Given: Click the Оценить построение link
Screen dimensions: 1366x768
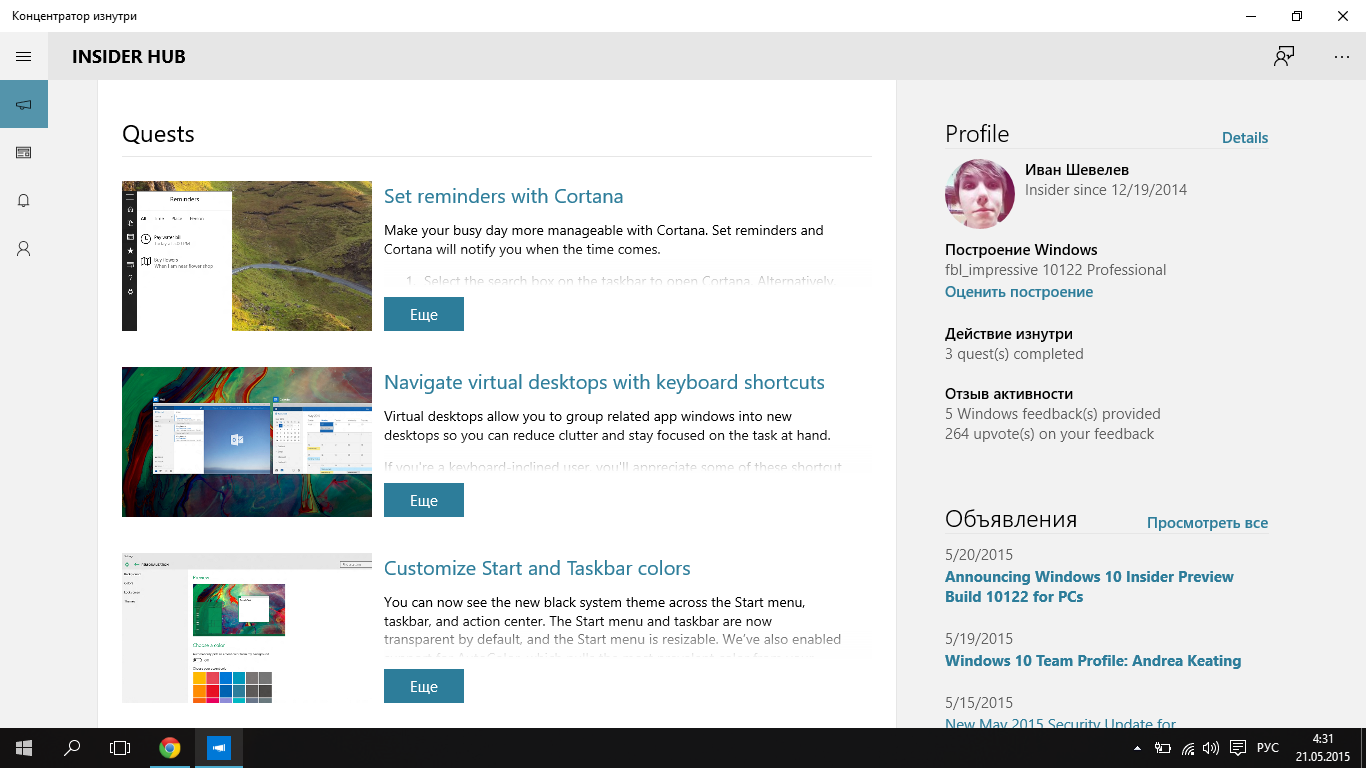Looking at the screenshot, I should (x=1019, y=292).
